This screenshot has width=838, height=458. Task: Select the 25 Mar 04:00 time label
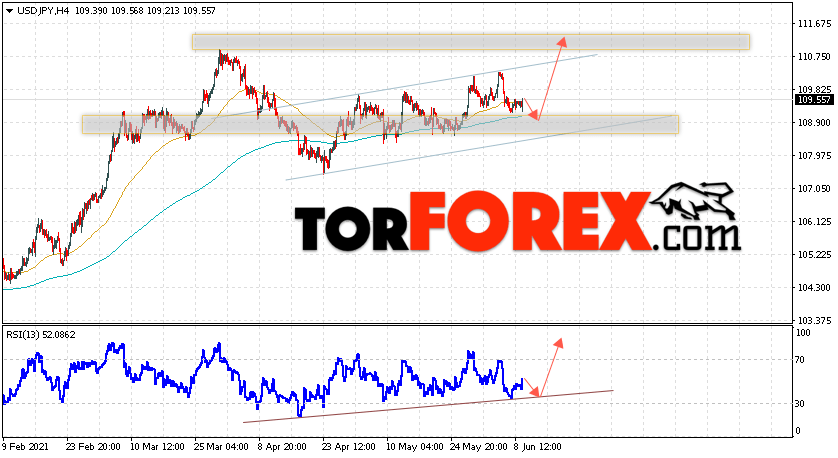point(221,446)
